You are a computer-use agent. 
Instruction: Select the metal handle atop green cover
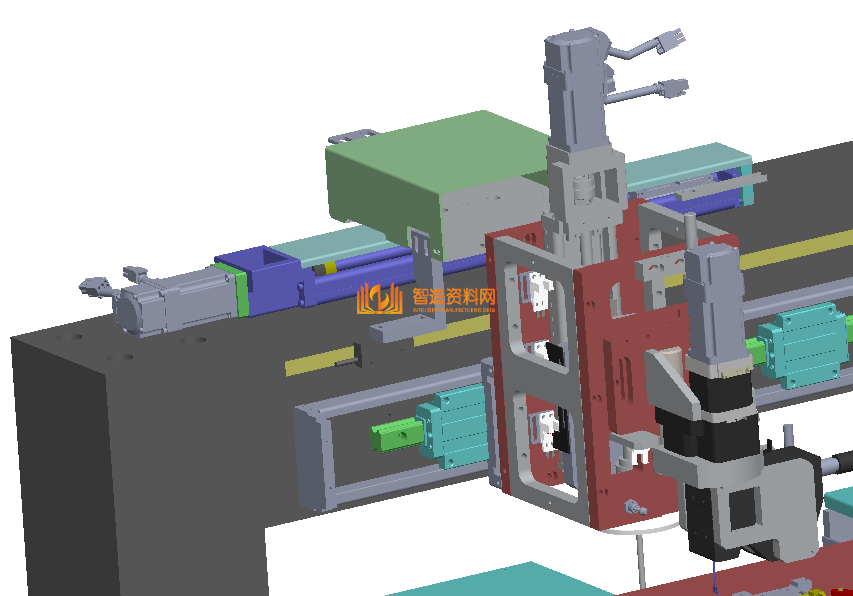(353, 135)
